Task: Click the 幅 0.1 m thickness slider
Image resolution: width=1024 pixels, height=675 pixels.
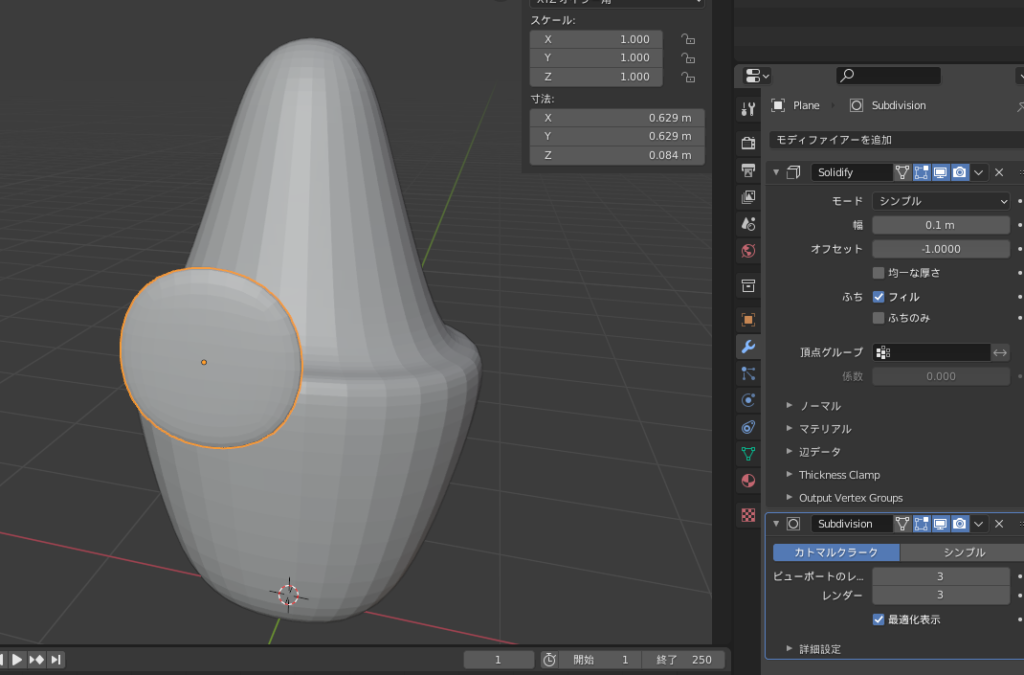Action: (941, 225)
